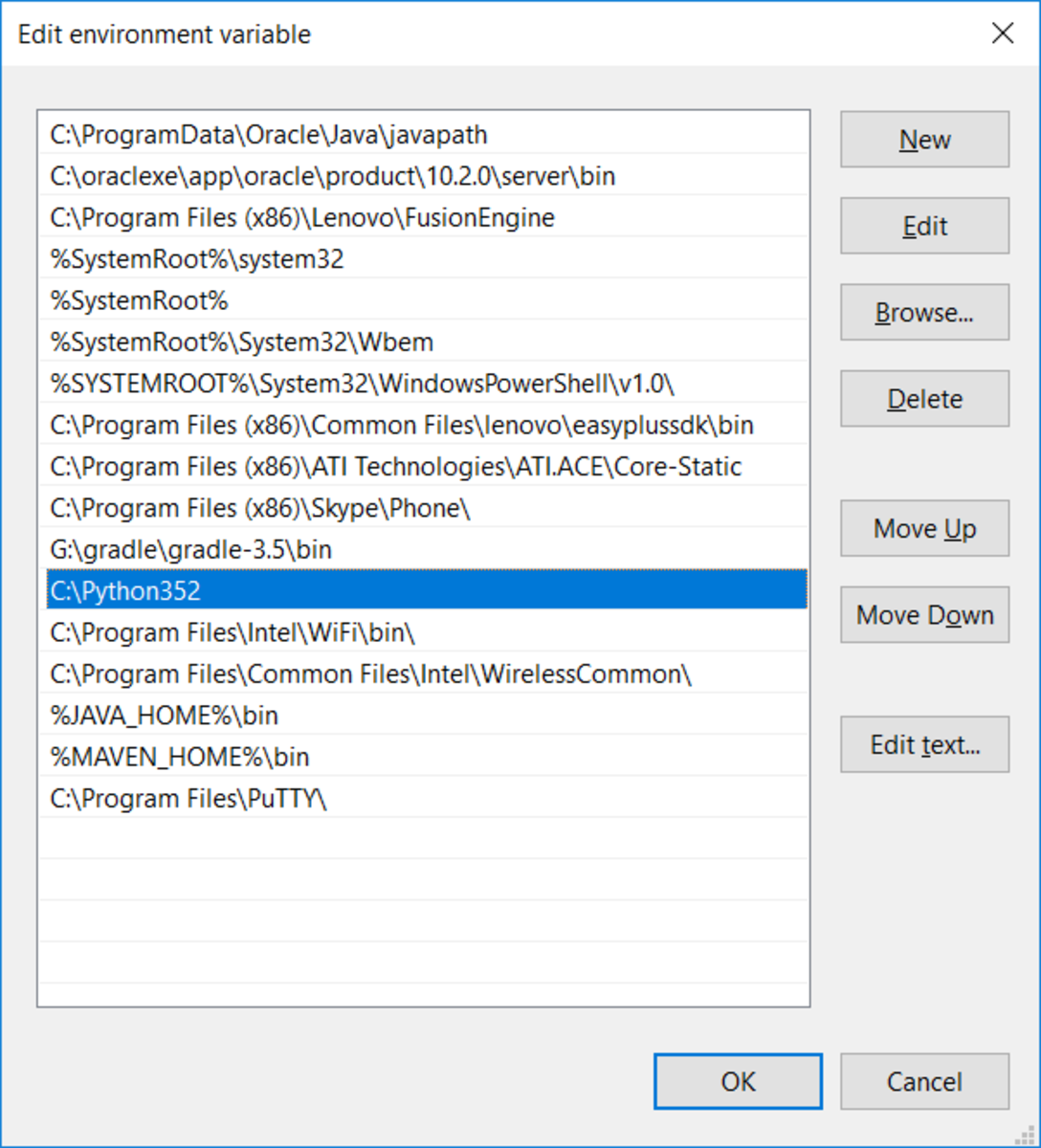The height and width of the screenshot is (1148, 1041).
Task: Close the dialog with the X
Action: (1002, 33)
